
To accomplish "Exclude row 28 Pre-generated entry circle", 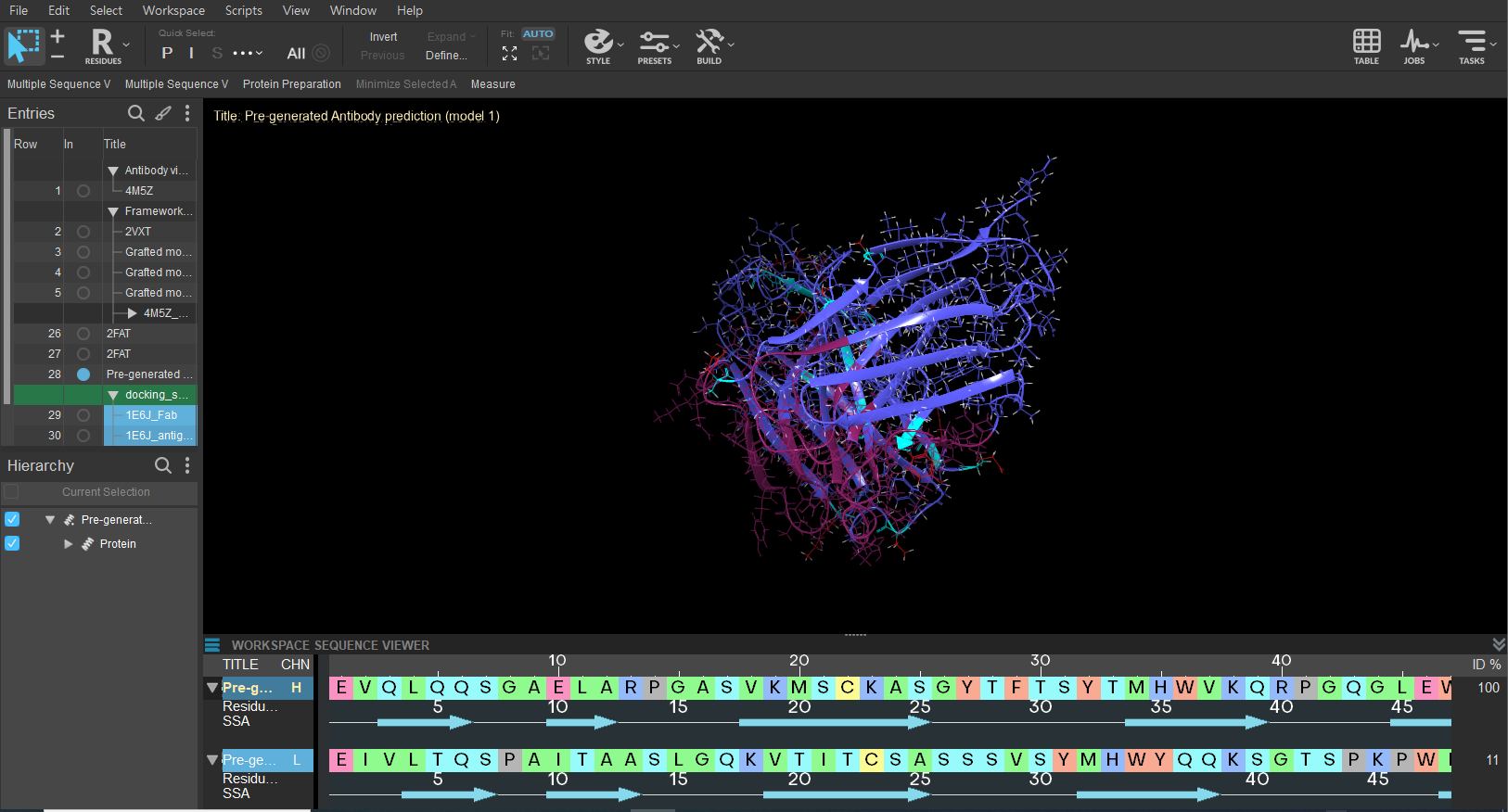I will pos(83,374).
